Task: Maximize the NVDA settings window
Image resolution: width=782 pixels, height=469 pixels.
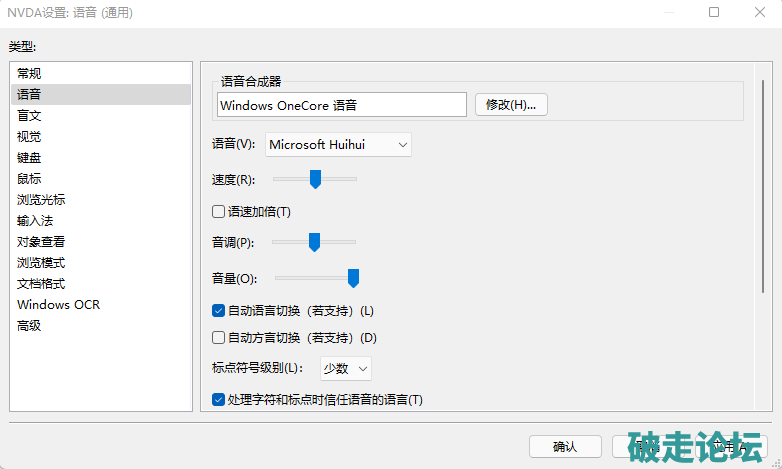Action: pyautogui.click(x=714, y=13)
